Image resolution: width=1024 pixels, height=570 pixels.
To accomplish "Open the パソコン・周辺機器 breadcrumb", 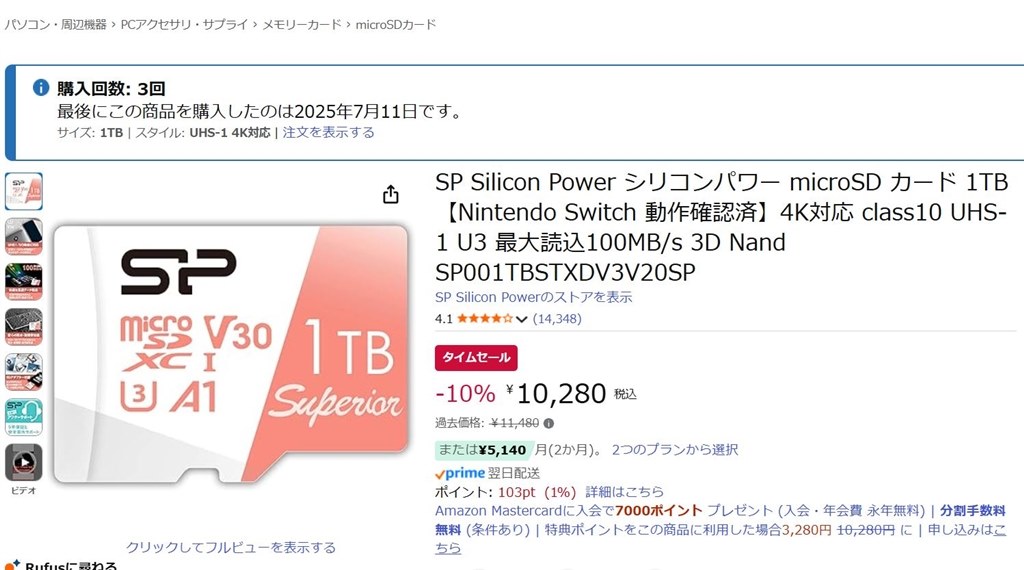I will pyautogui.click(x=55, y=24).
